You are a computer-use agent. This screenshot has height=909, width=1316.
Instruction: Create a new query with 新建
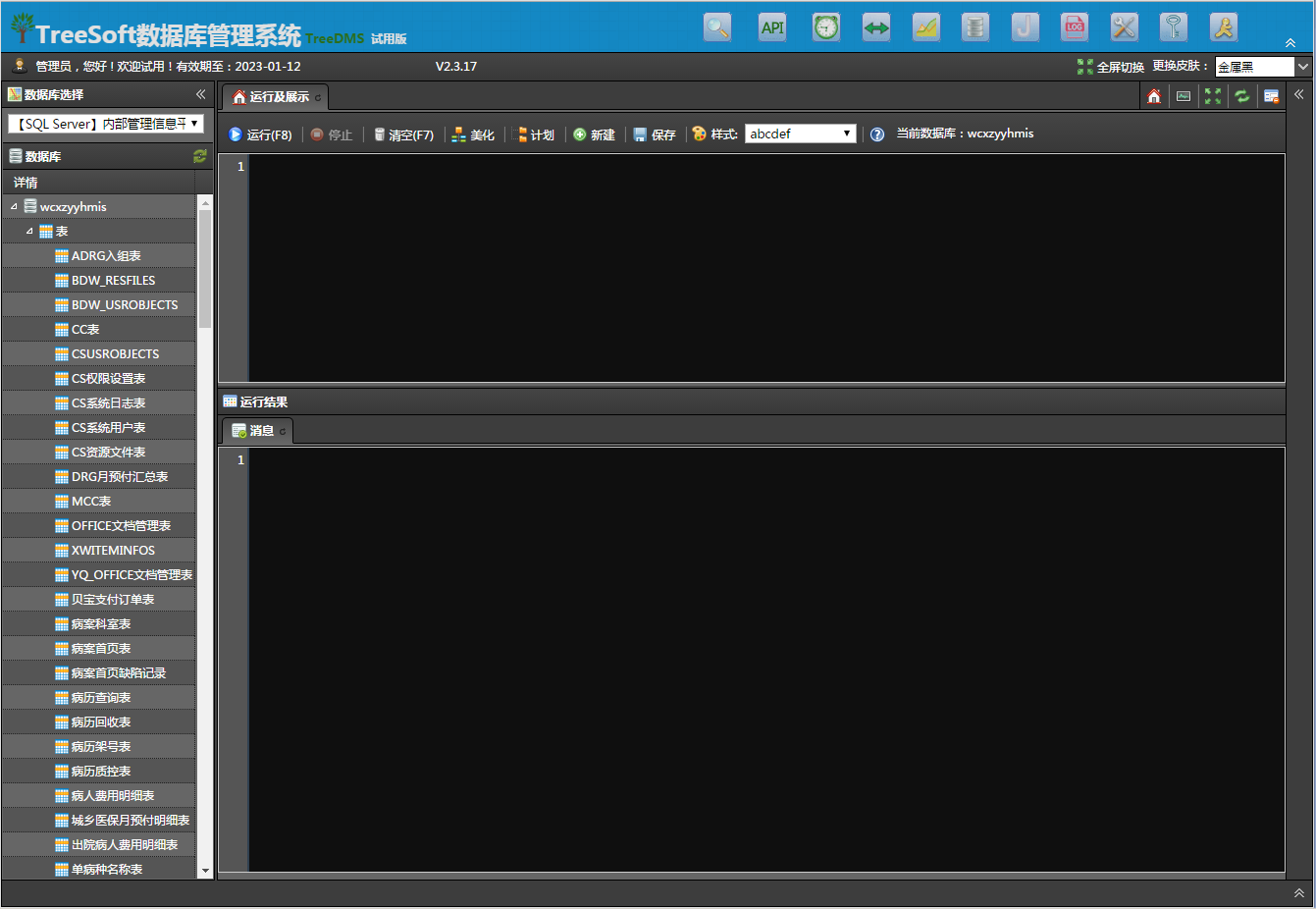coord(594,134)
